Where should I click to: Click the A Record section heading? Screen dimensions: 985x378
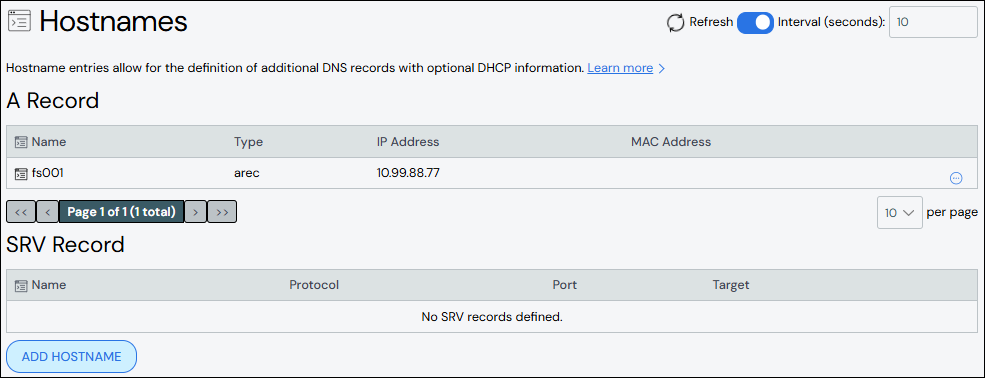point(53,100)
